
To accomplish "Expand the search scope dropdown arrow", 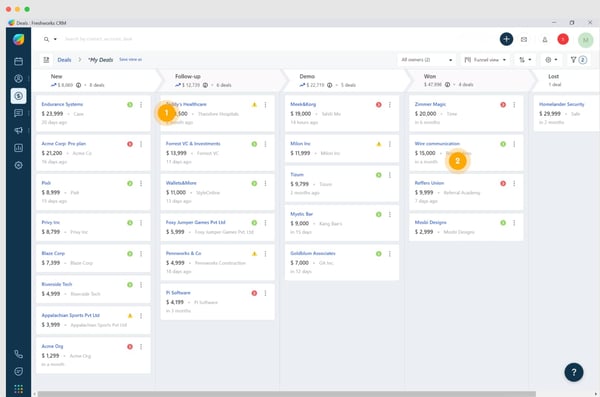I will (x=55, y=39).
